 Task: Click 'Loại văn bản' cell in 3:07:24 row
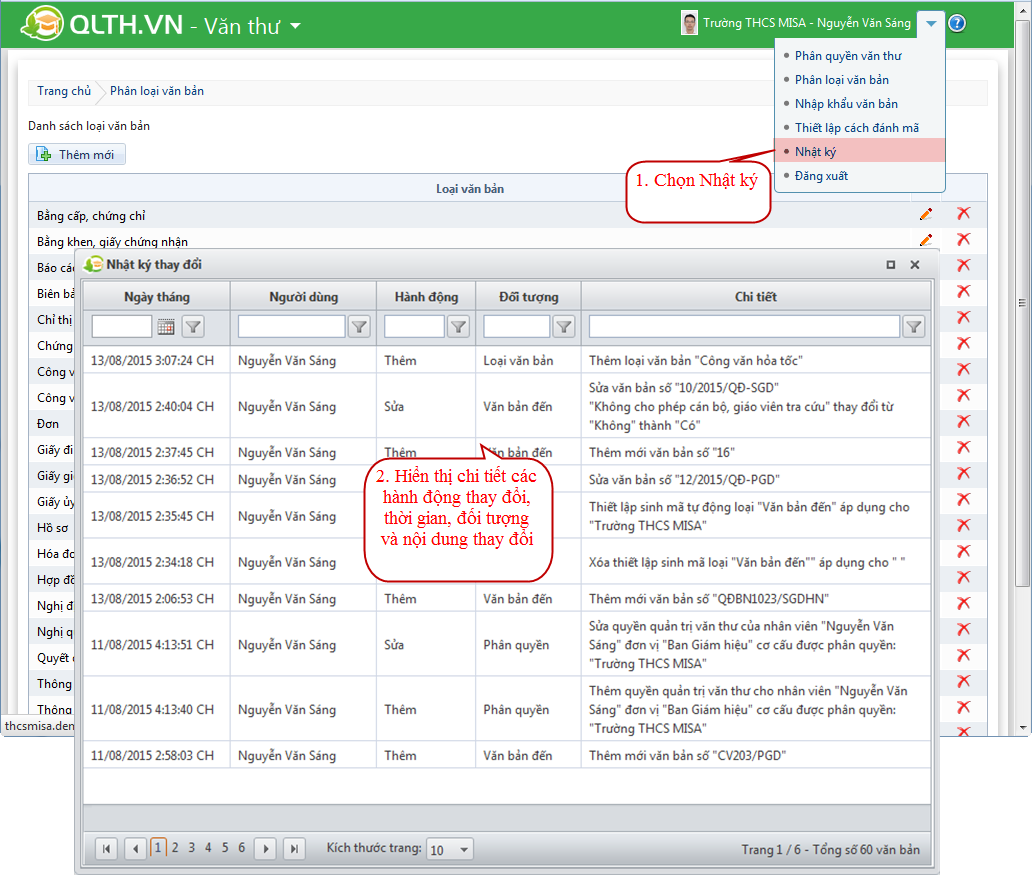[x=518, y=361]
